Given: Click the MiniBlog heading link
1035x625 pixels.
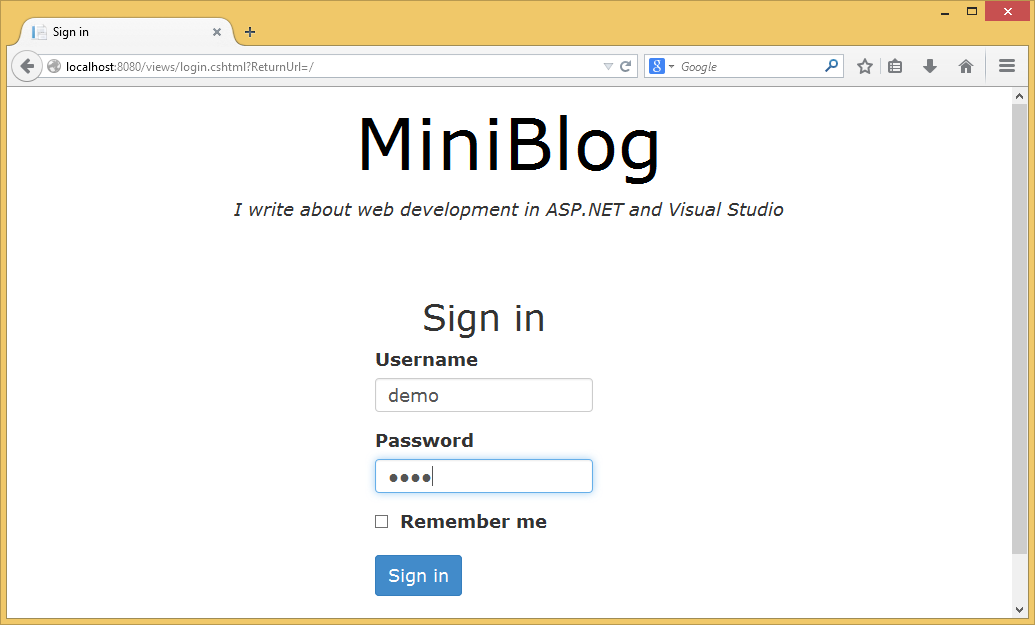Looking at the screenshot, I should (x=508, y=145).
